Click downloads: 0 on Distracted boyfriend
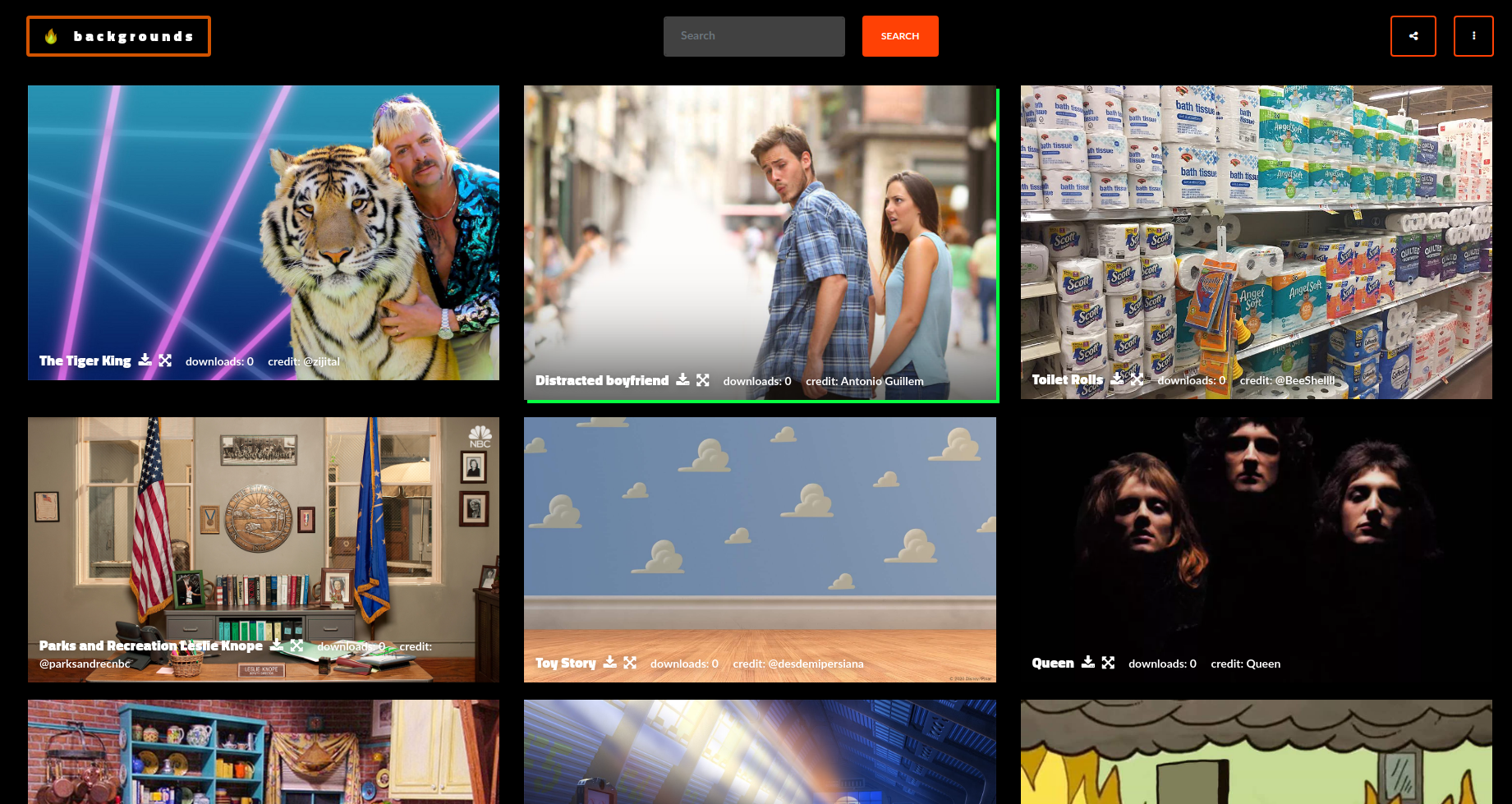1512x804 pixels. coord(757,381)
